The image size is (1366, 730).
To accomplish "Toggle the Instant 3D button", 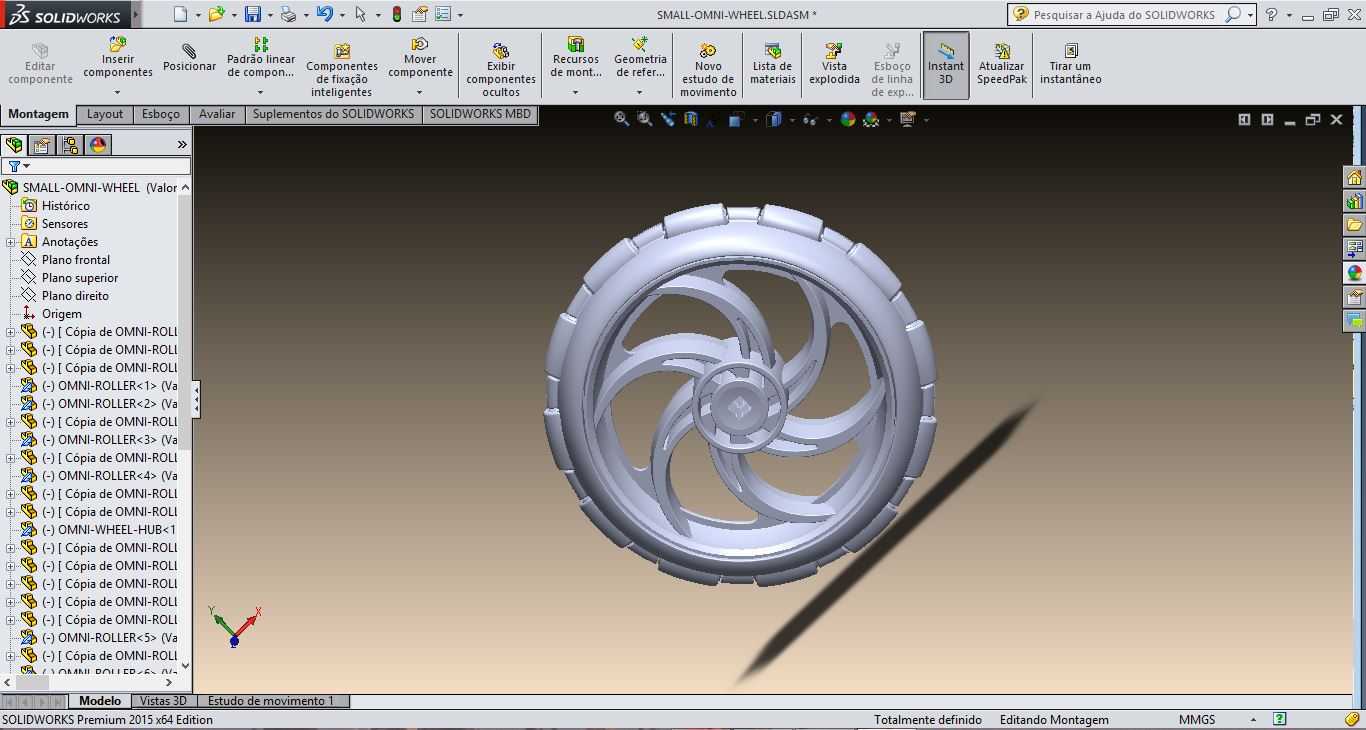I will [946, 65].
